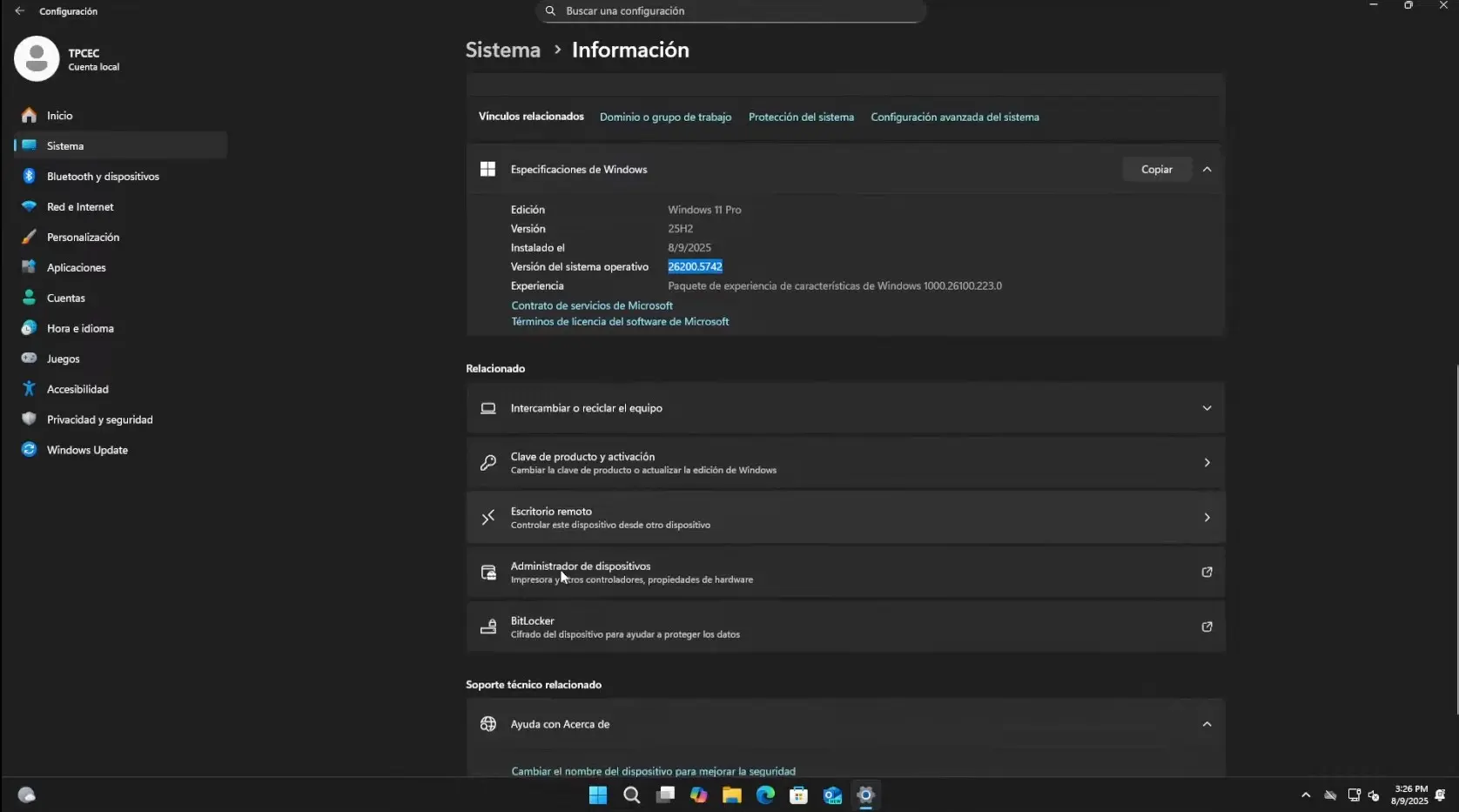Open Juegos settings

coord(63,358)
